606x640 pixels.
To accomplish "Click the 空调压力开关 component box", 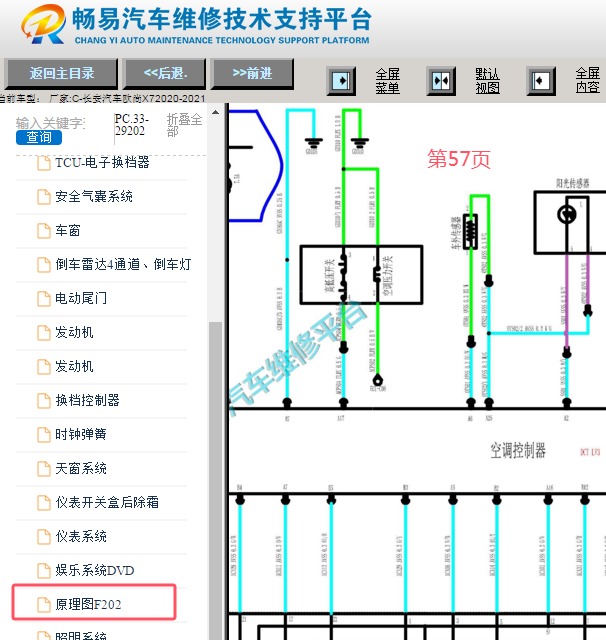I will (x=361, y=275).
